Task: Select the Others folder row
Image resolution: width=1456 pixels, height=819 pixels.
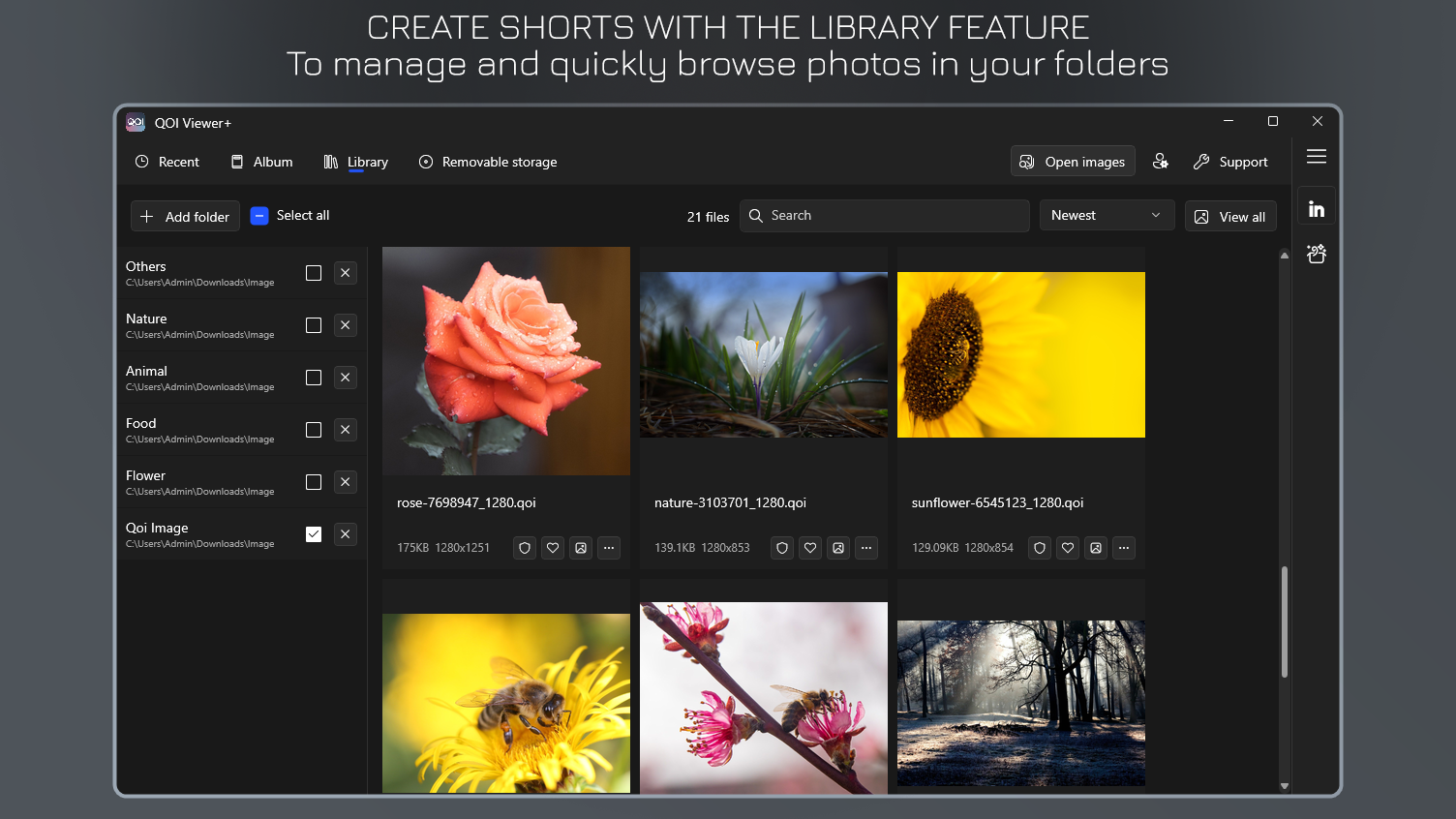Action: point(241,273)
